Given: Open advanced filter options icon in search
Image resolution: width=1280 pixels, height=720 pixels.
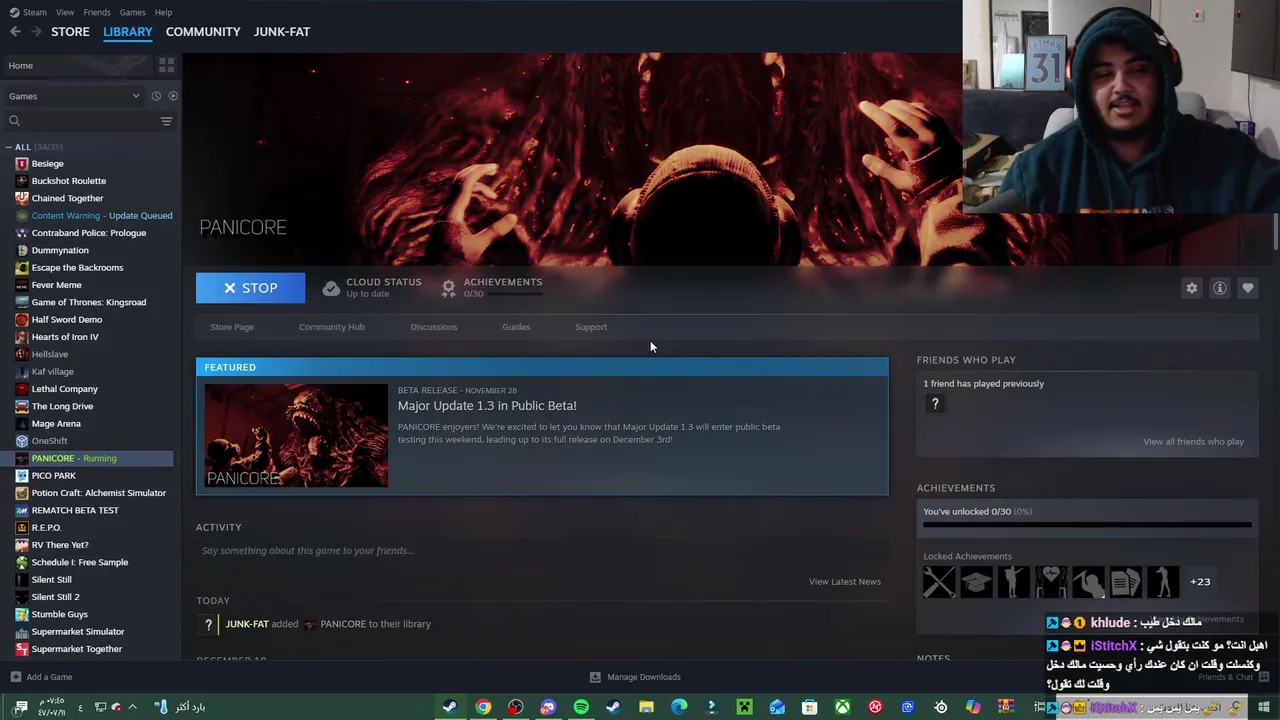Looking at the screenshot, I should 166,121.
